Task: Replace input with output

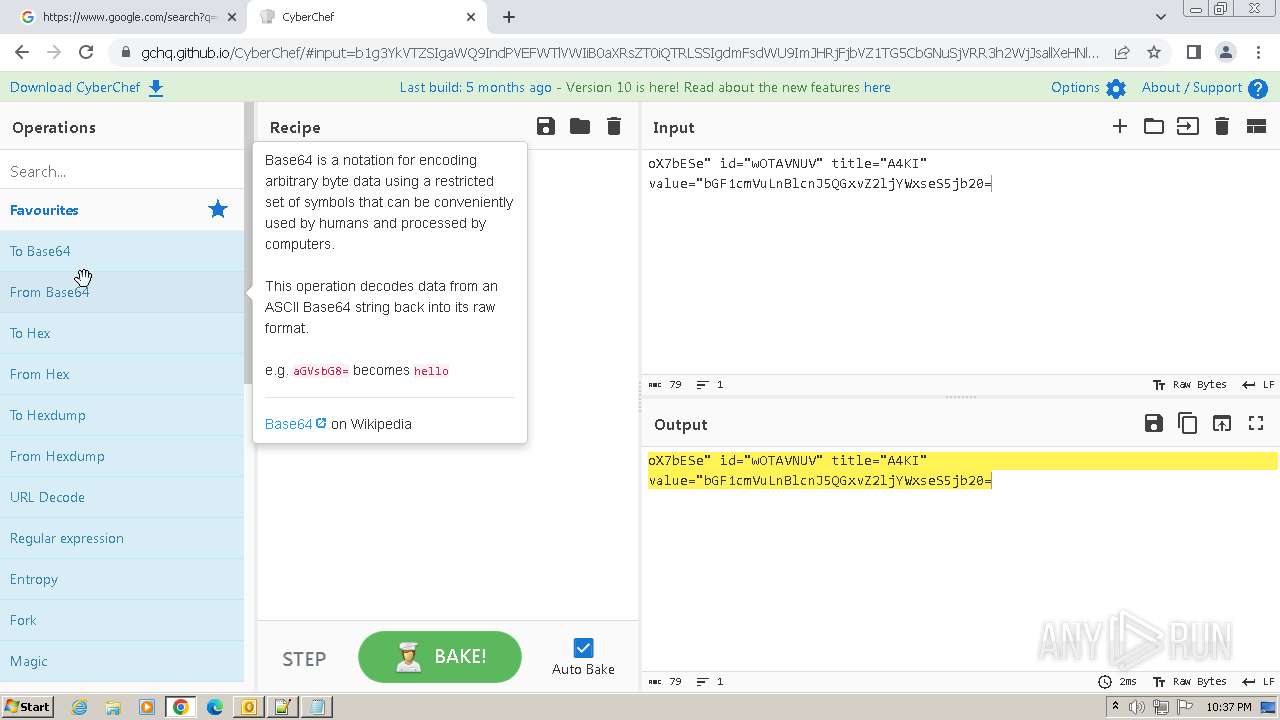Action: pos(1222,423)
